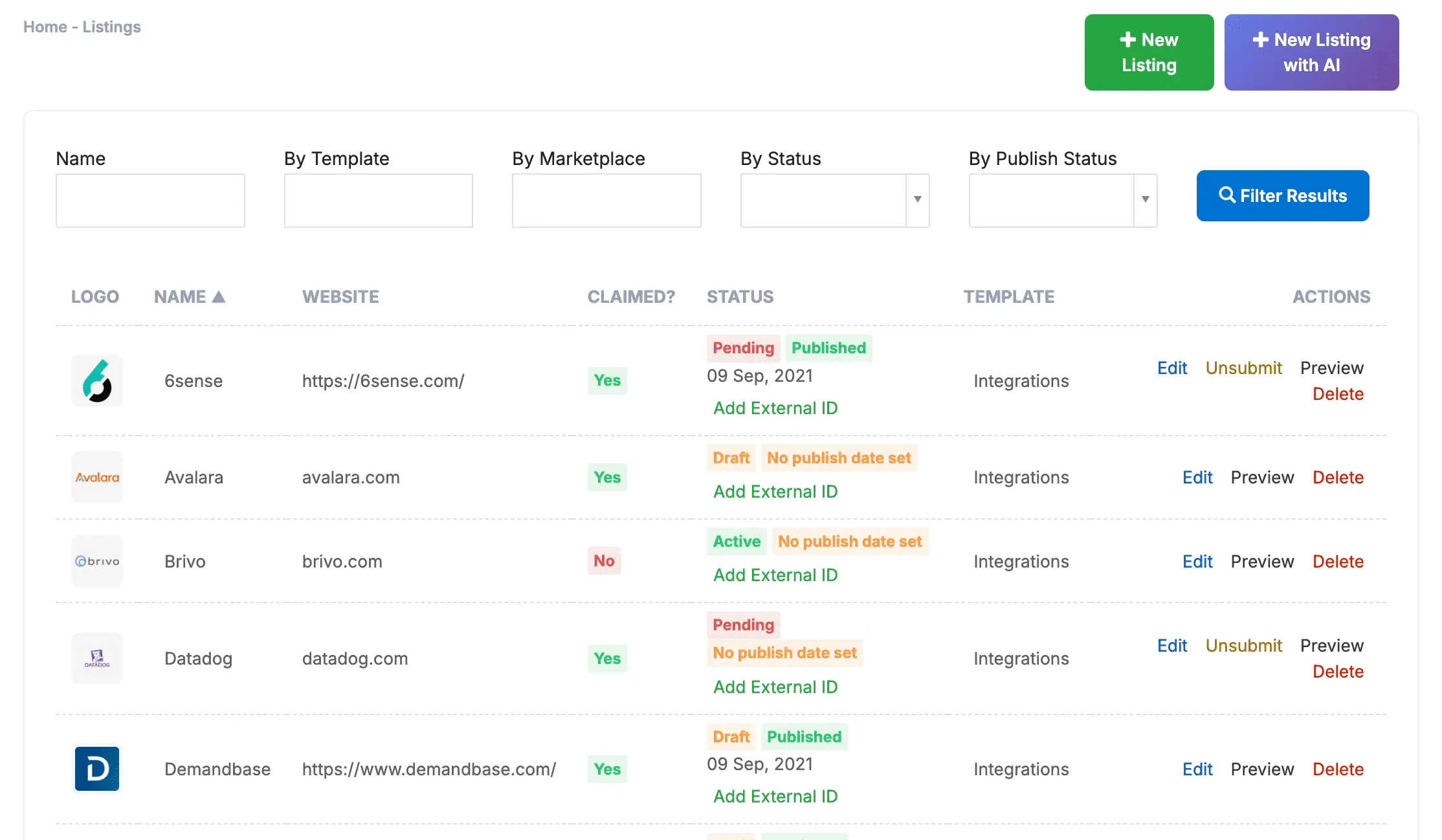Sort by Name column arrow
Viewport: 1442px width, 840px height.
219,296
